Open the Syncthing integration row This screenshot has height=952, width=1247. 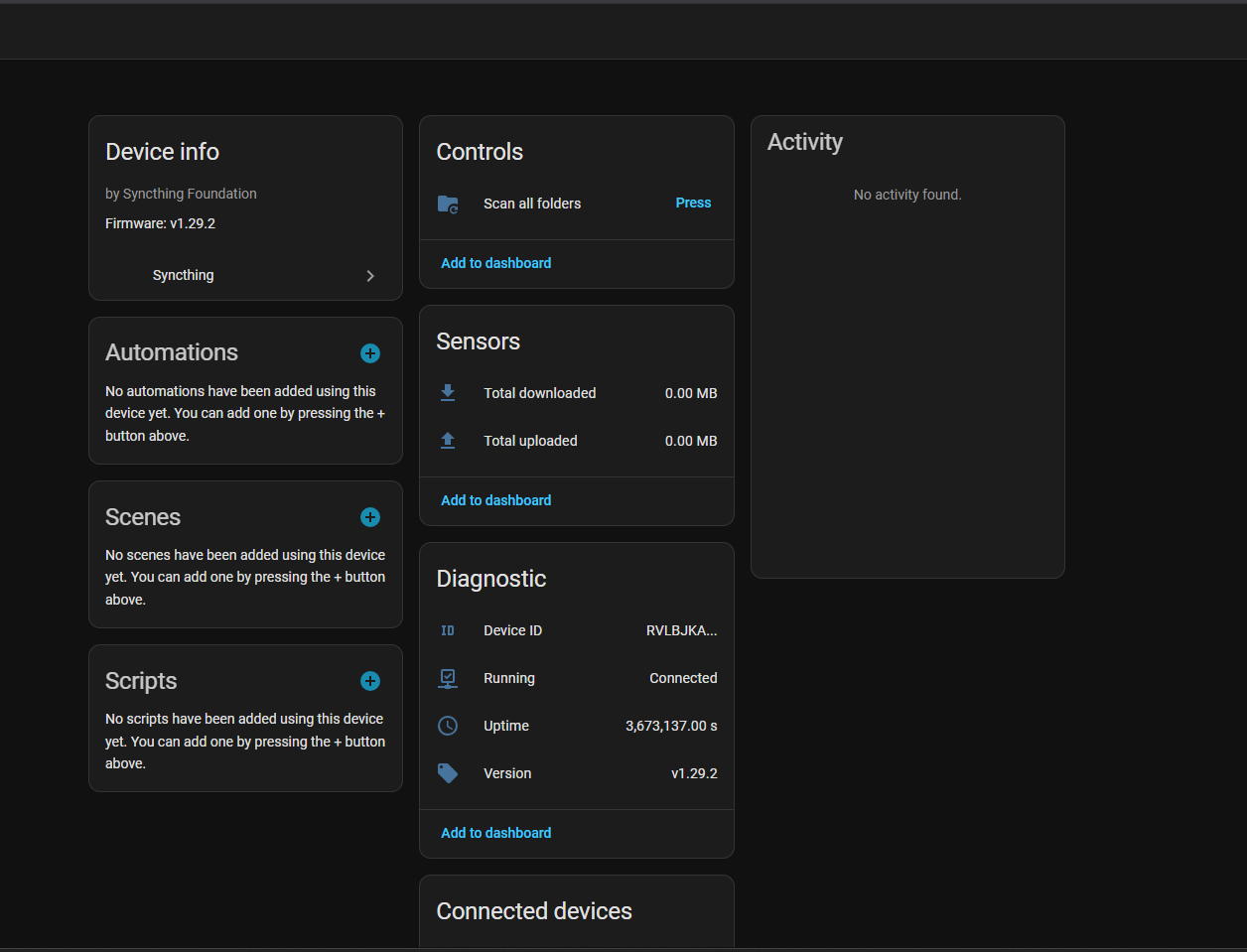click(245, 276)
